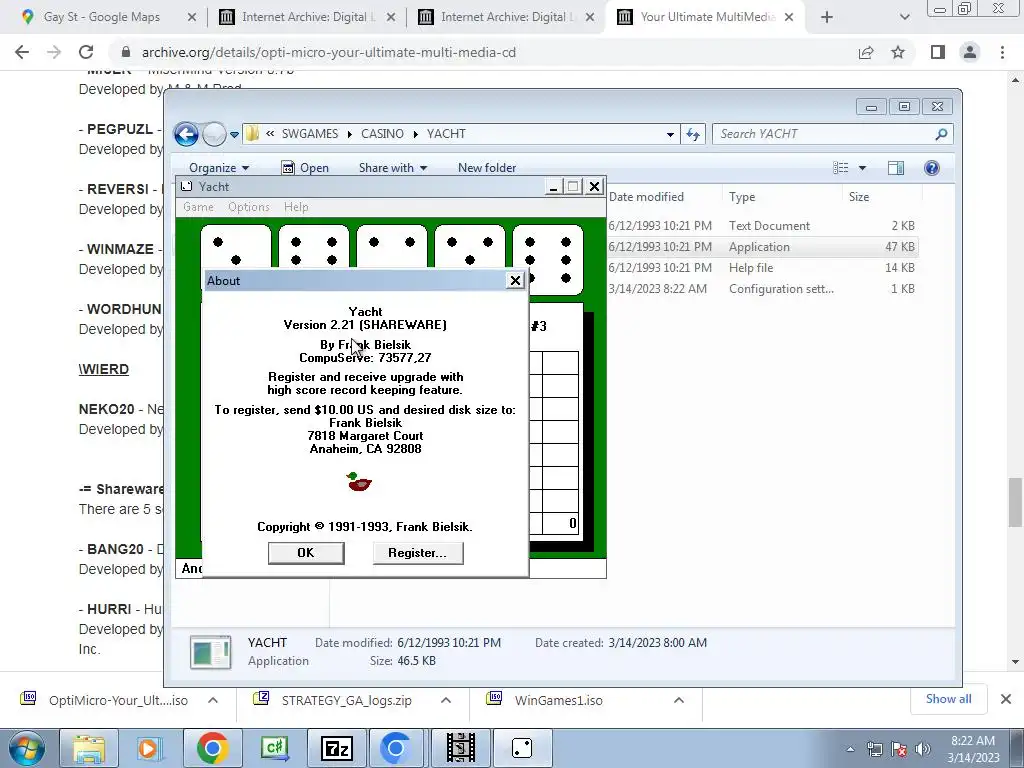Click the archive.org URL in address bar
Viewport: 1024px width, 768px height.
click(328, 52)
